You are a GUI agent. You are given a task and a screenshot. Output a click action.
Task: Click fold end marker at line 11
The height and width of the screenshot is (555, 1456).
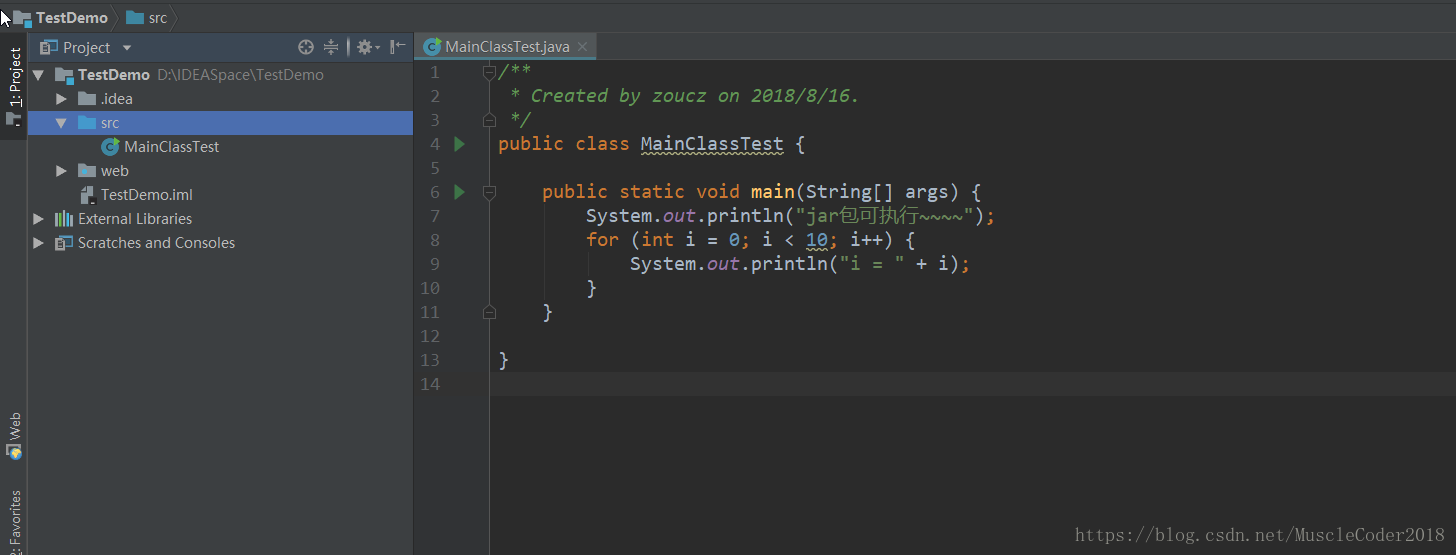click(x=489, y=312)
